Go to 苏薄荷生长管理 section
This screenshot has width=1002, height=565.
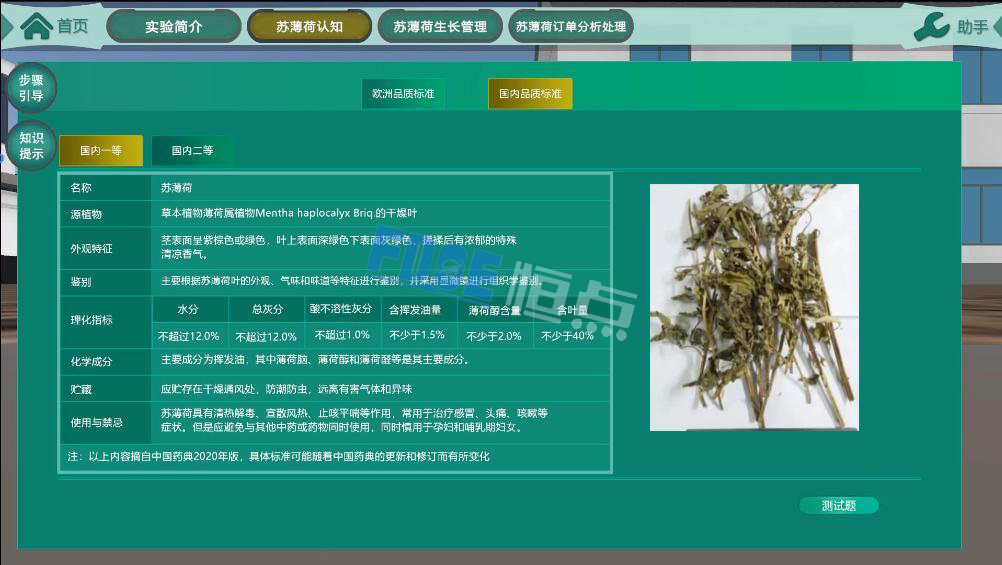pos(440,27)
